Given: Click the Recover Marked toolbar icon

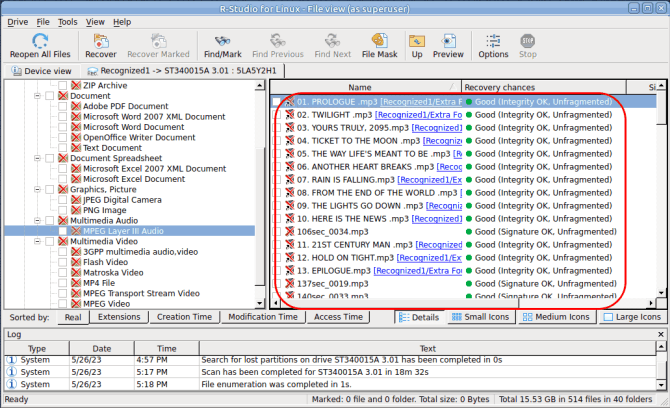Looking at the screenshot, I should pos(158,41).
